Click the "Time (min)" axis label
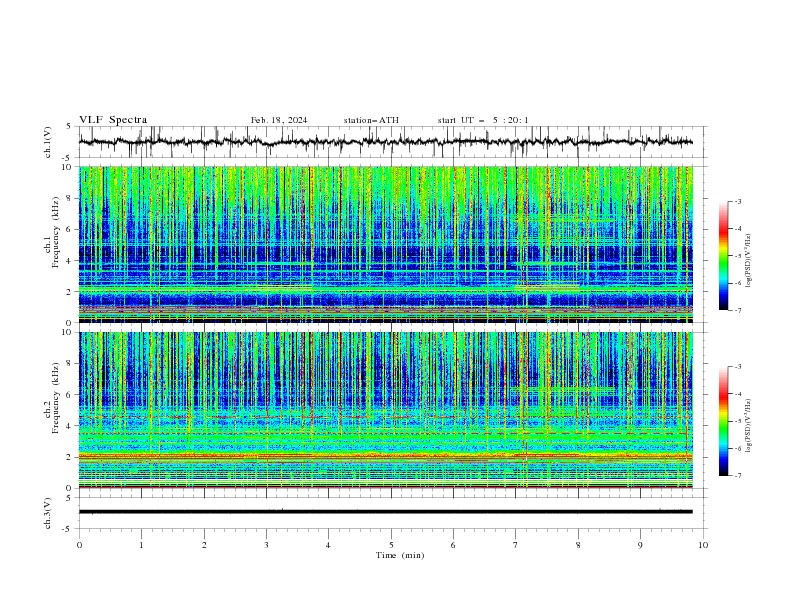 point(400,555)
